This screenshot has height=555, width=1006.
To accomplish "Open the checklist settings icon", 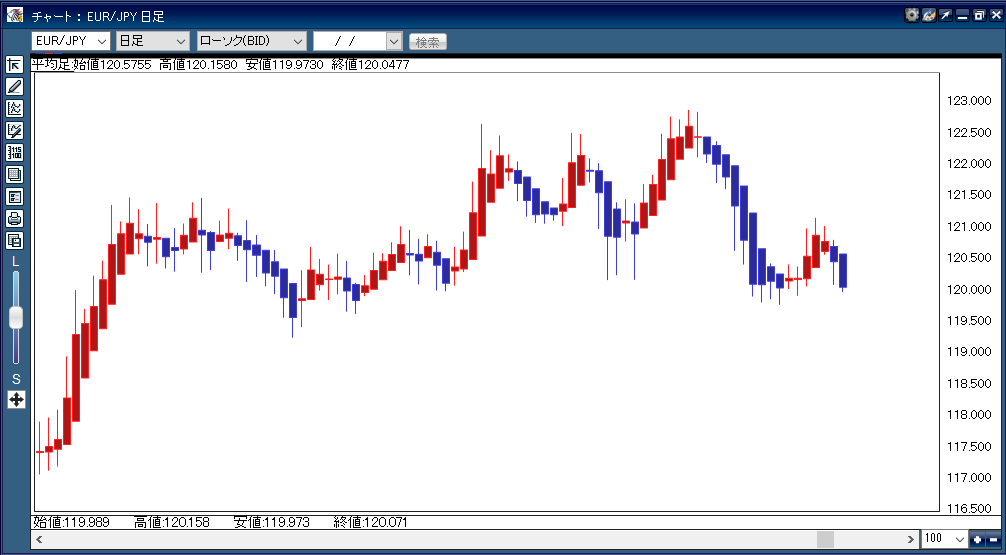I will (x=15, y=196).
